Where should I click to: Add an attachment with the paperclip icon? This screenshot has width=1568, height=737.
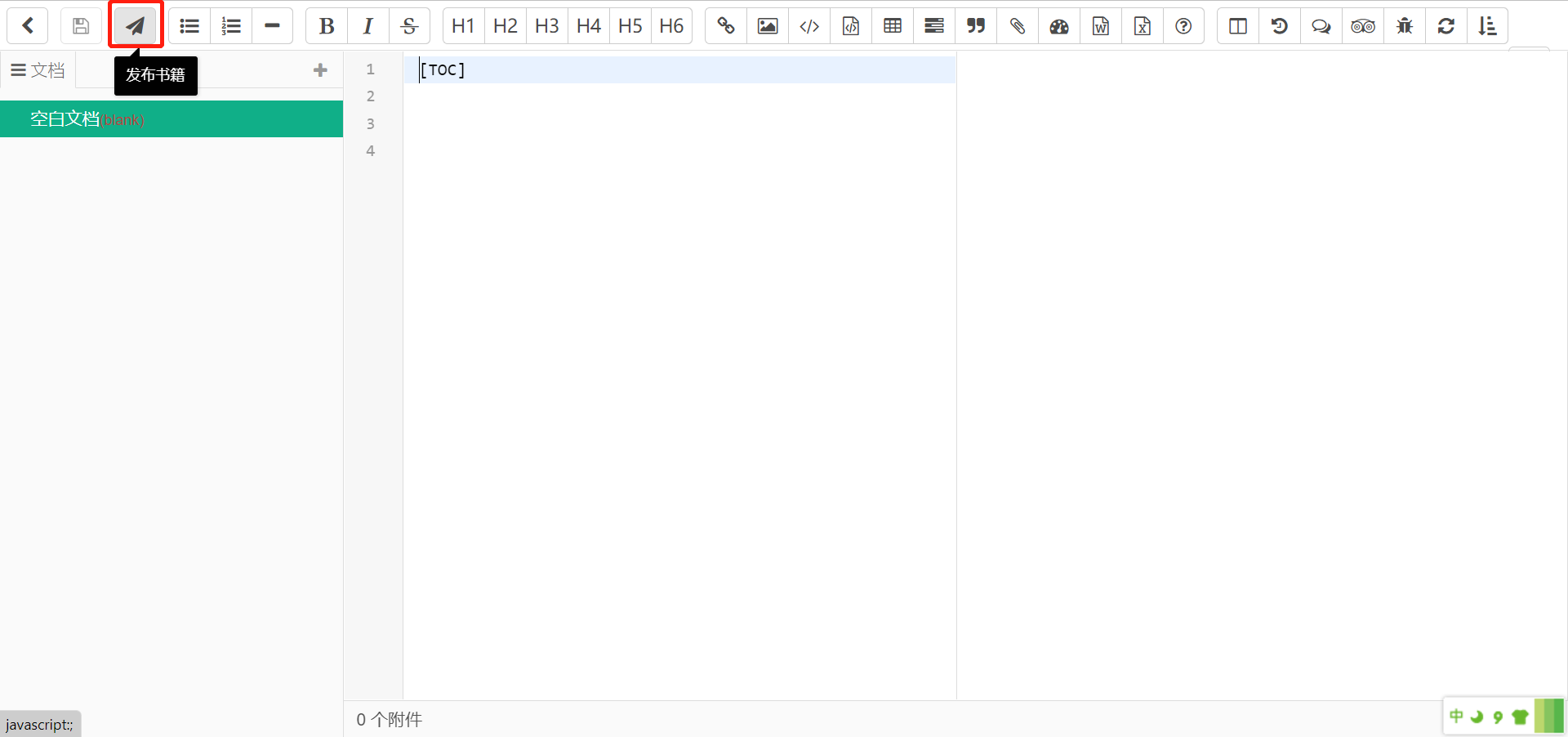click(1018, 26)
